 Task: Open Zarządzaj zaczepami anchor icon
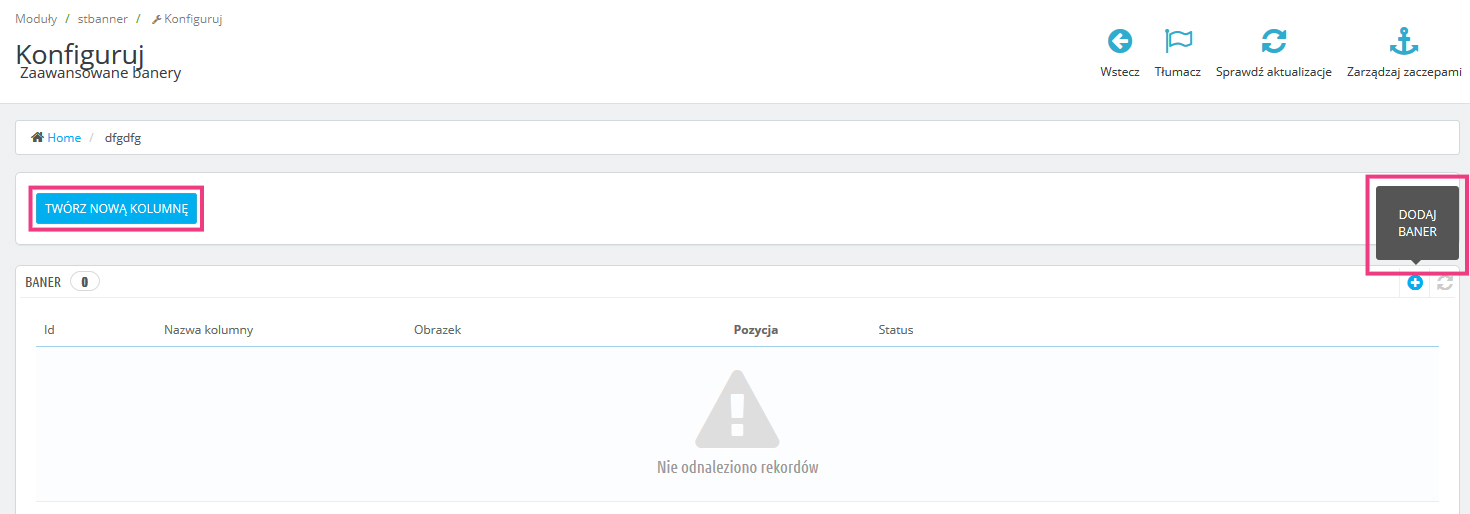click(x=1404, y=41)
